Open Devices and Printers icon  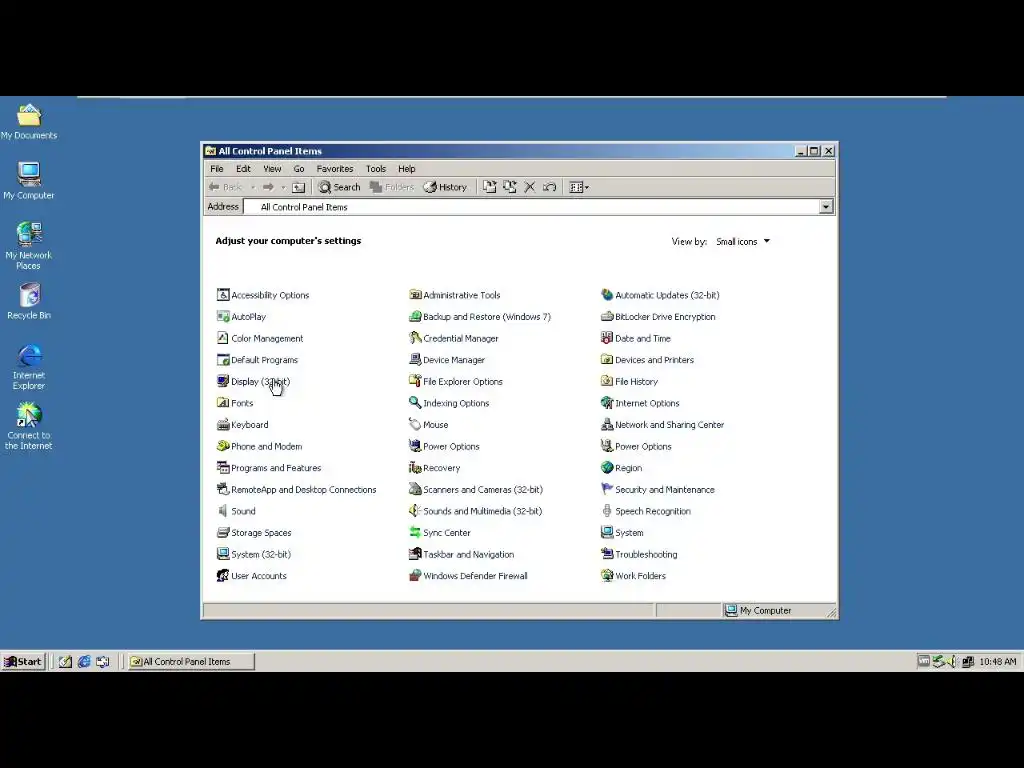(x=607, y=360)
